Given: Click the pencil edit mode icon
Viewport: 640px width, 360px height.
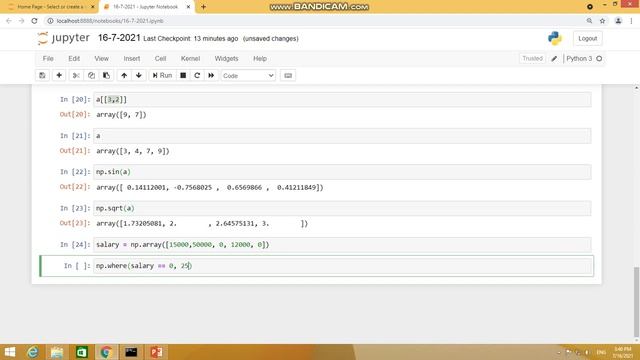Looking at the screenshot, I should (554, 59).
